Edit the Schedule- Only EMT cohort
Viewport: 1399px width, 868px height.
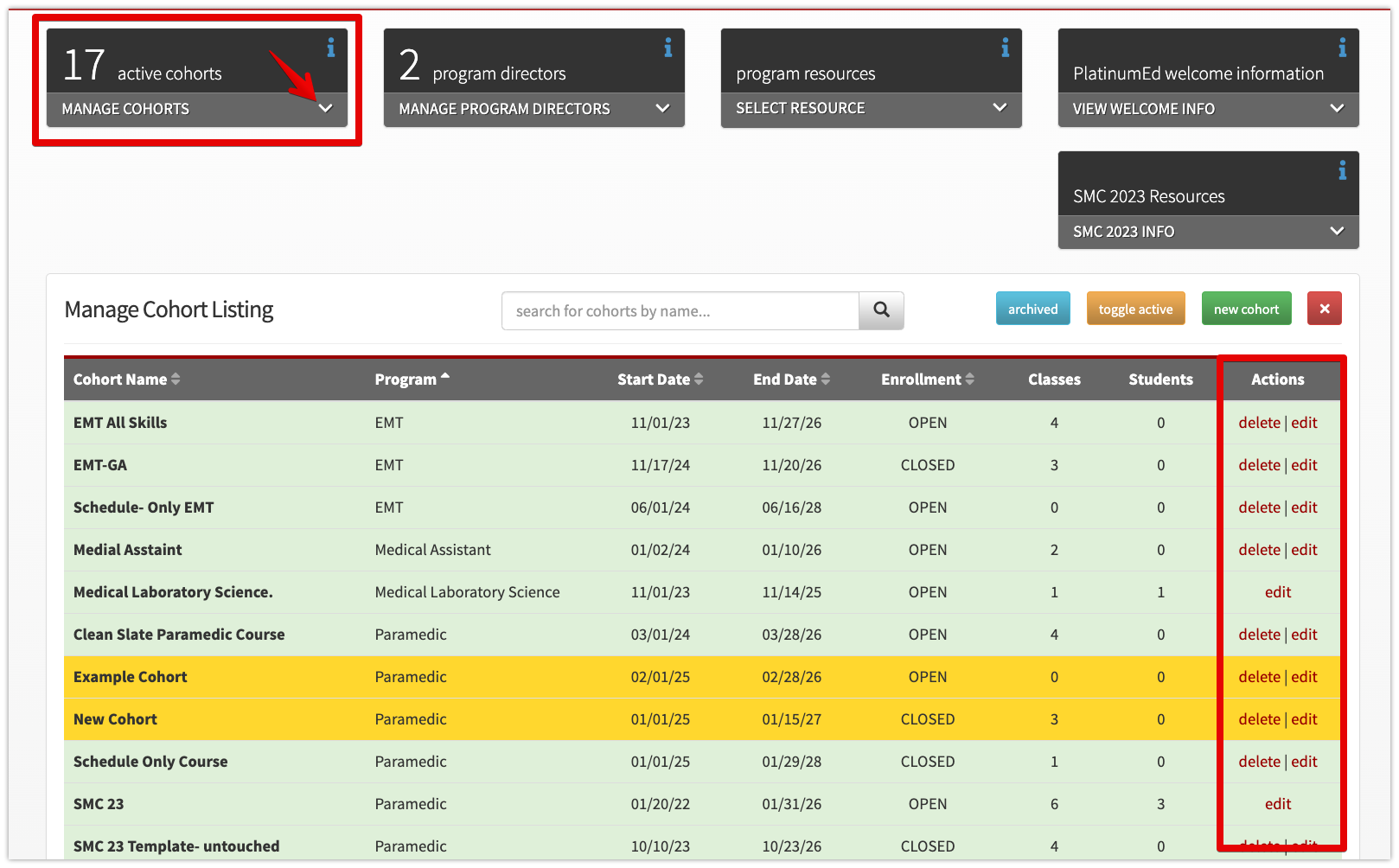[1304, 507]
